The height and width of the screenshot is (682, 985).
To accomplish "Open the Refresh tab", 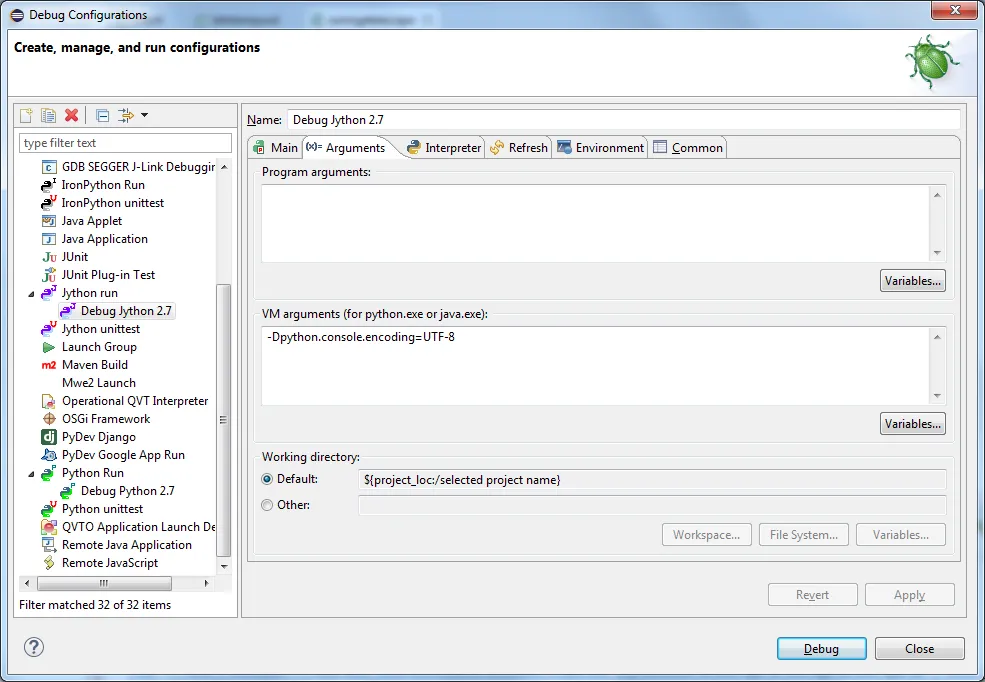I will point(519,148).
